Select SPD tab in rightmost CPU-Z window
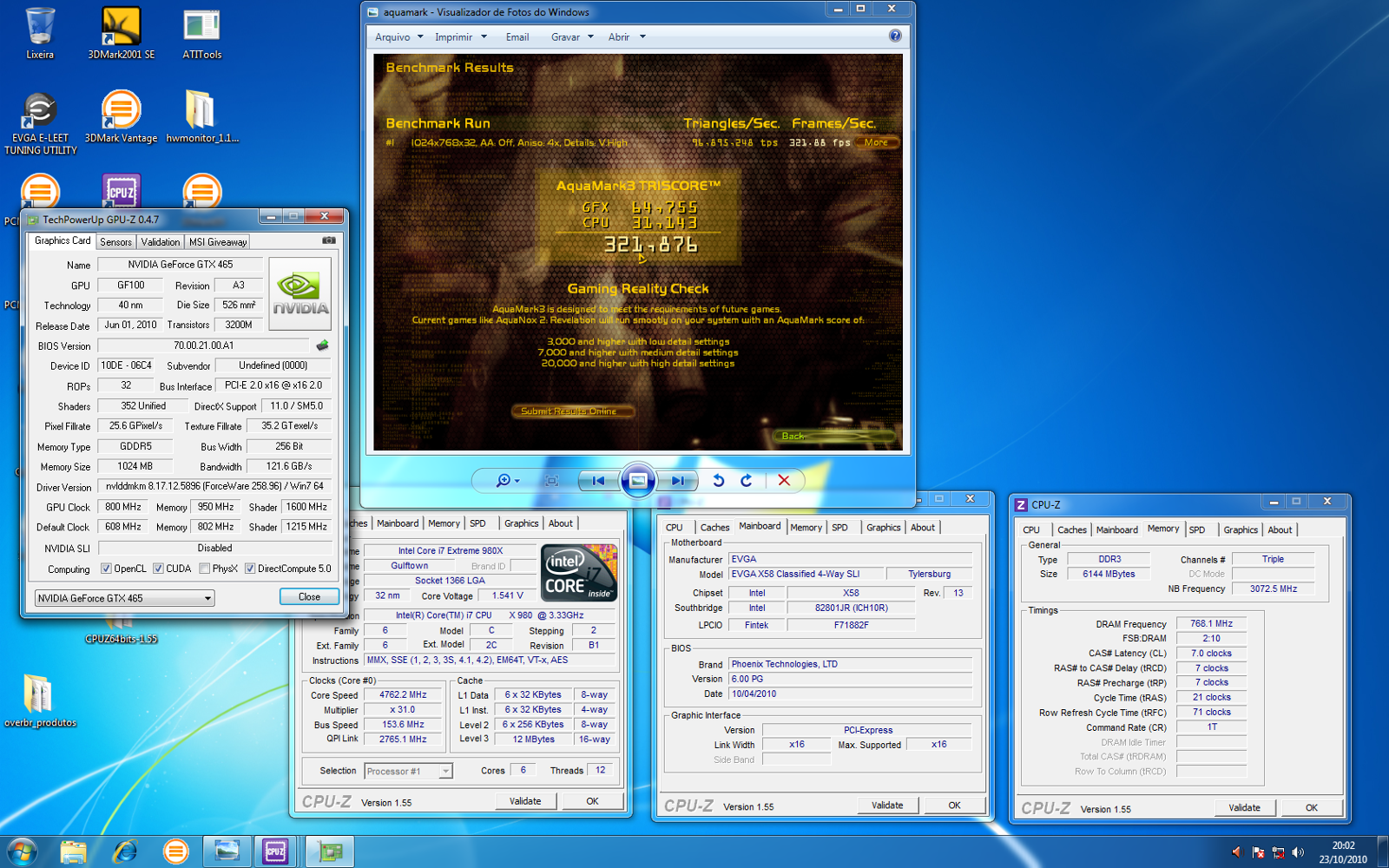Viewport: 1389px width, 868px height. pyautogui.click(x=1197, y=529)
